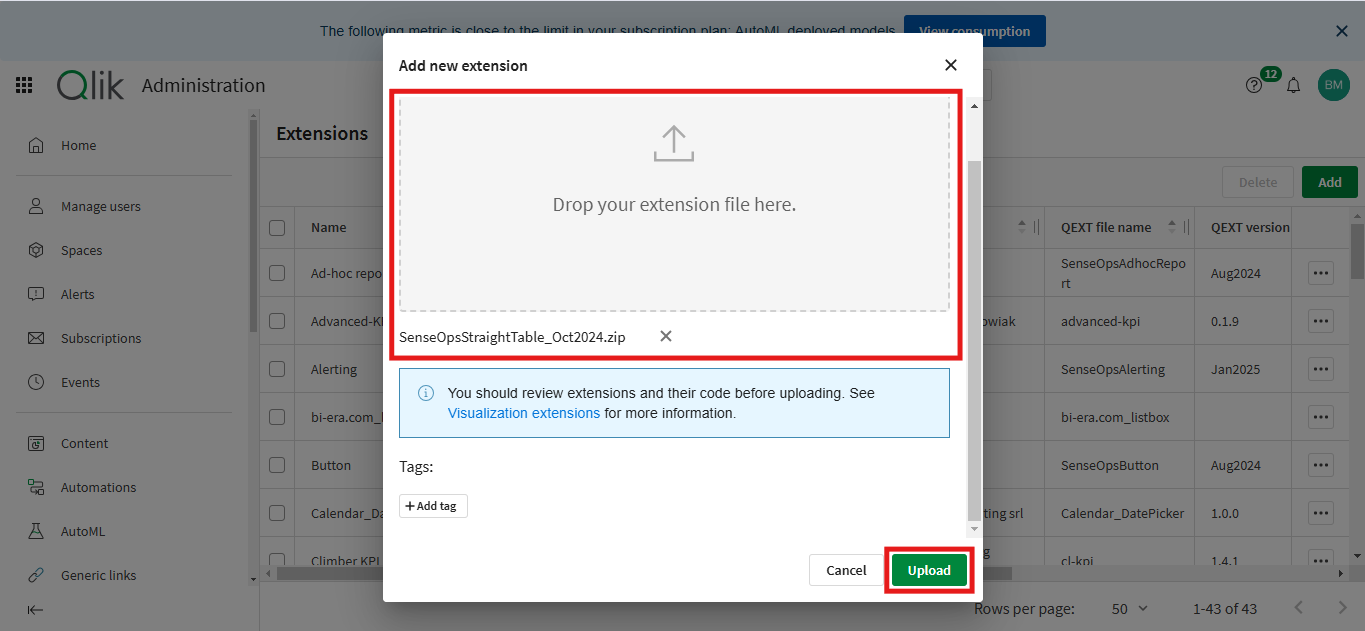This screenshot has height=631, width=1365.
Task: Open ellipsis menu for Calendar_DatePicker row
Action: tap(1320, 513)
